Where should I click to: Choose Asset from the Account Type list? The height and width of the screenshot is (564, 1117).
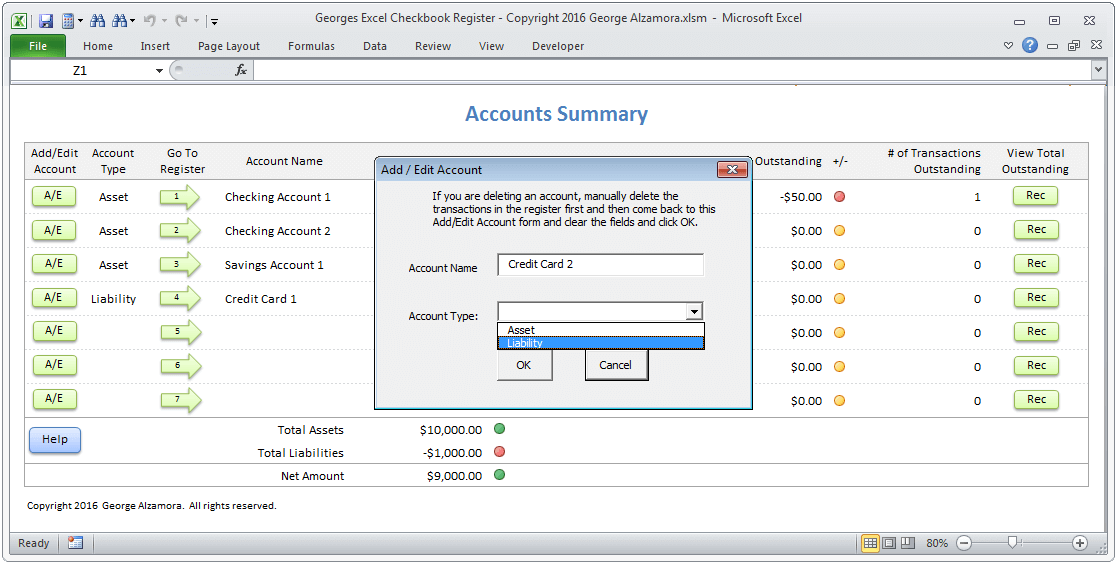pos(601,330)
